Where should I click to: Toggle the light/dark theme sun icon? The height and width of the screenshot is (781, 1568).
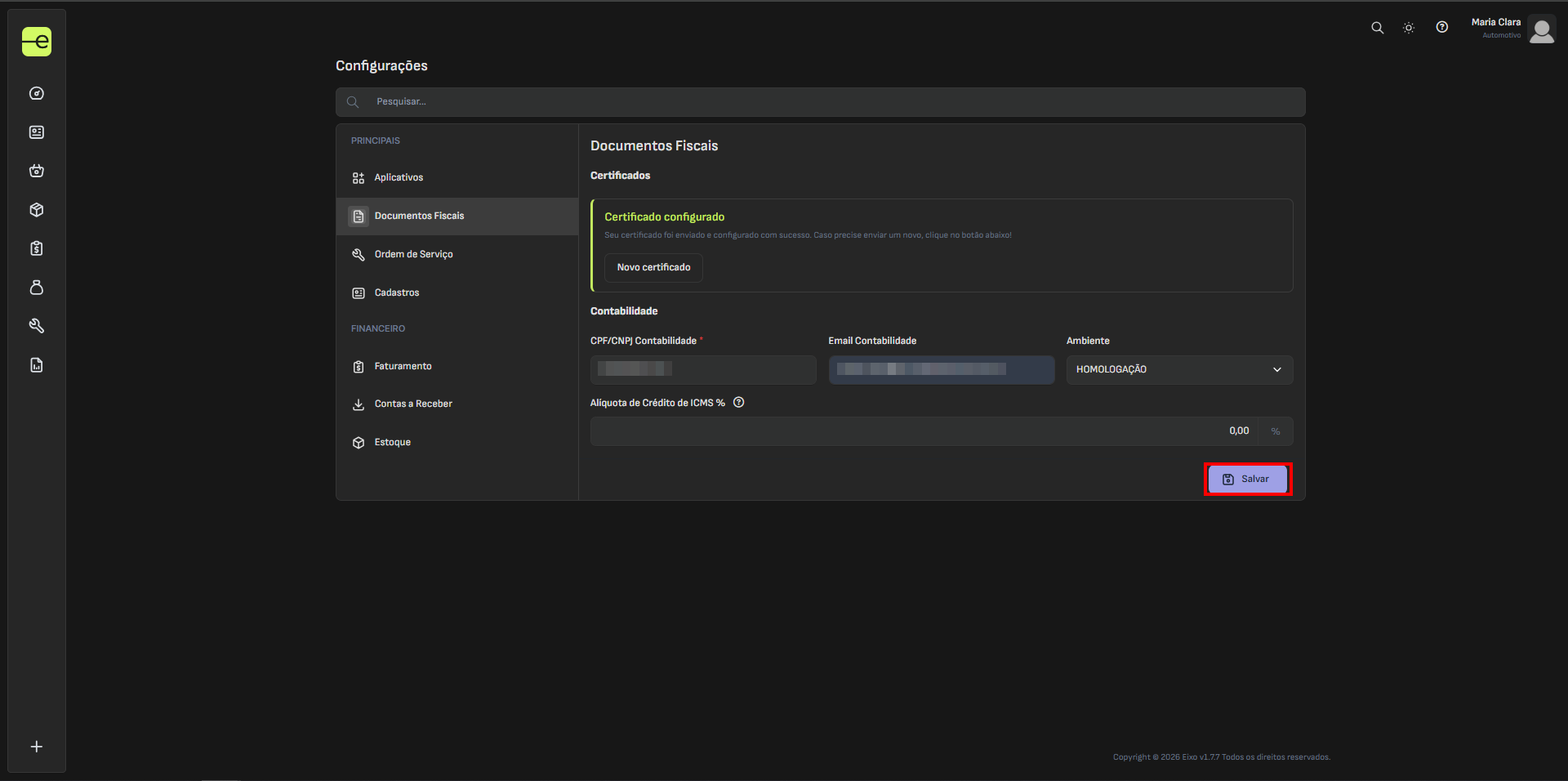click(x=1409, y=28)
